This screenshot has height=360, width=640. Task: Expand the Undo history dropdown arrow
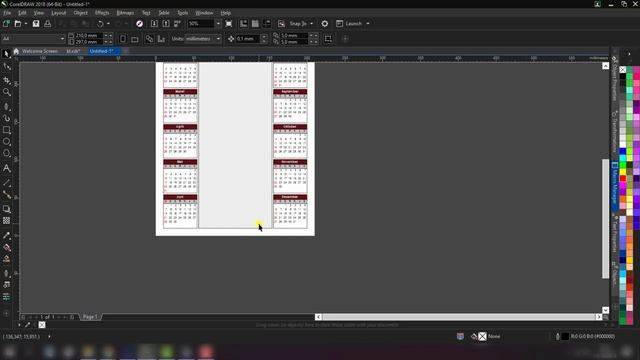[x=108, y=24]
